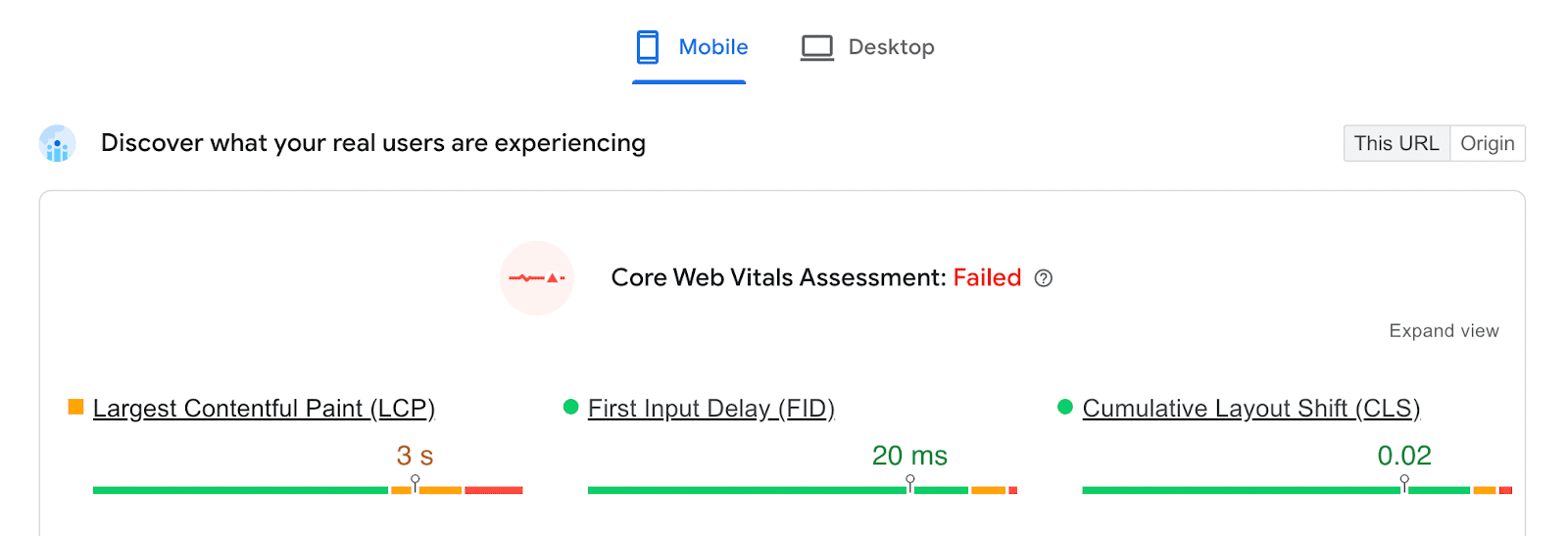The width and height of the screenshot is (1568, 536).
Task: Open Cumulative Layout Shift (CLS) link
Action: point(1250,409)
